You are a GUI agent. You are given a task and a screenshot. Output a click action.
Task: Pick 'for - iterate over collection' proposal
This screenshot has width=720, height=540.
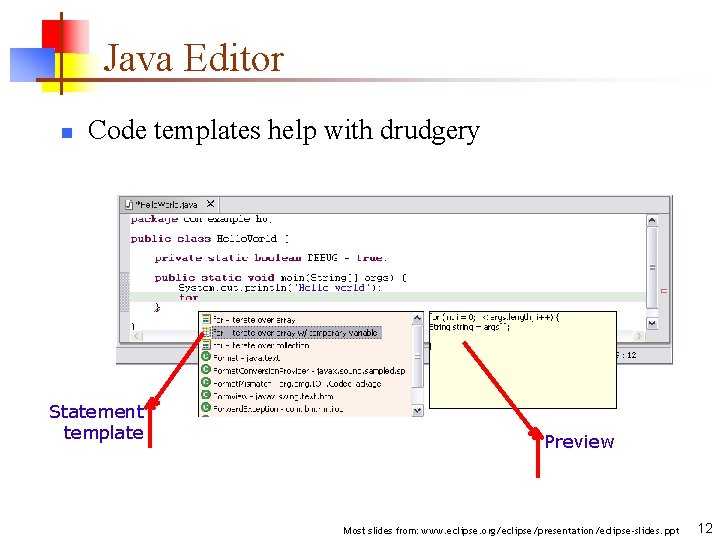click(x=261, y=345)
